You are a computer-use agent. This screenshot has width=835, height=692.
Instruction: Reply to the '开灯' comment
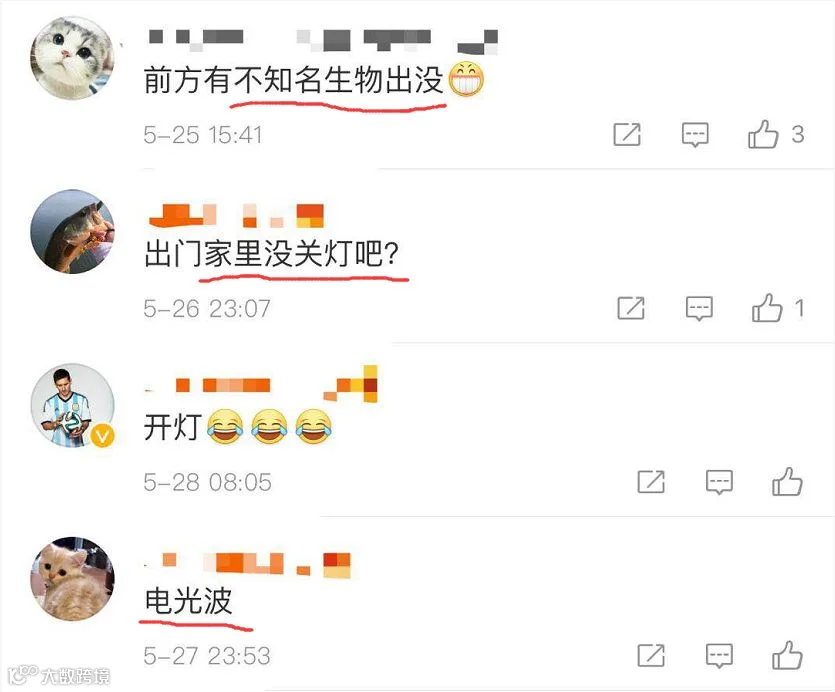[719, 482]
